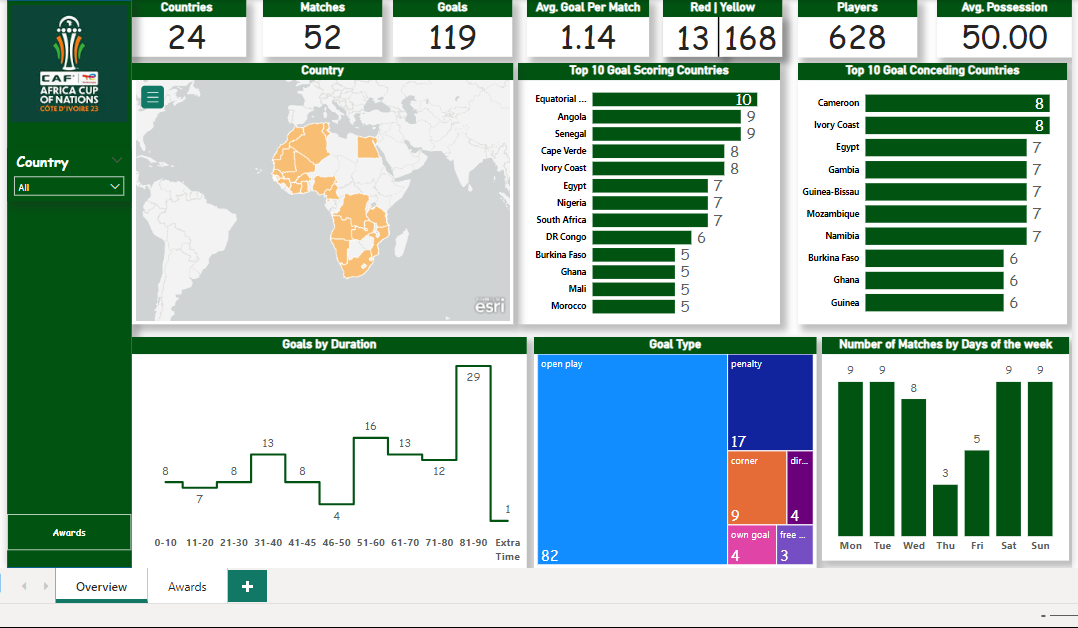1078x628 pixels.
Task: Select the penalty tile in Goal Type
Action: pos(769,402)
